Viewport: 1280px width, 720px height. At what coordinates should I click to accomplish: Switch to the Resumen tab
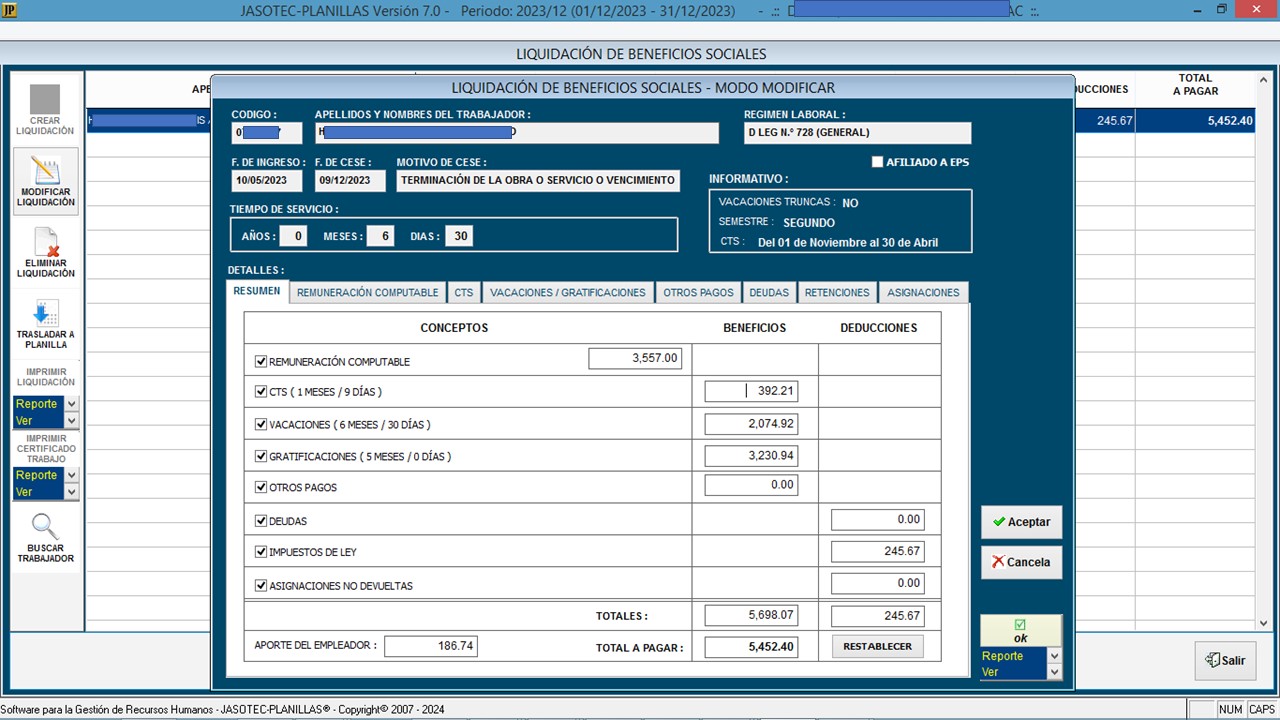point(257,291)
